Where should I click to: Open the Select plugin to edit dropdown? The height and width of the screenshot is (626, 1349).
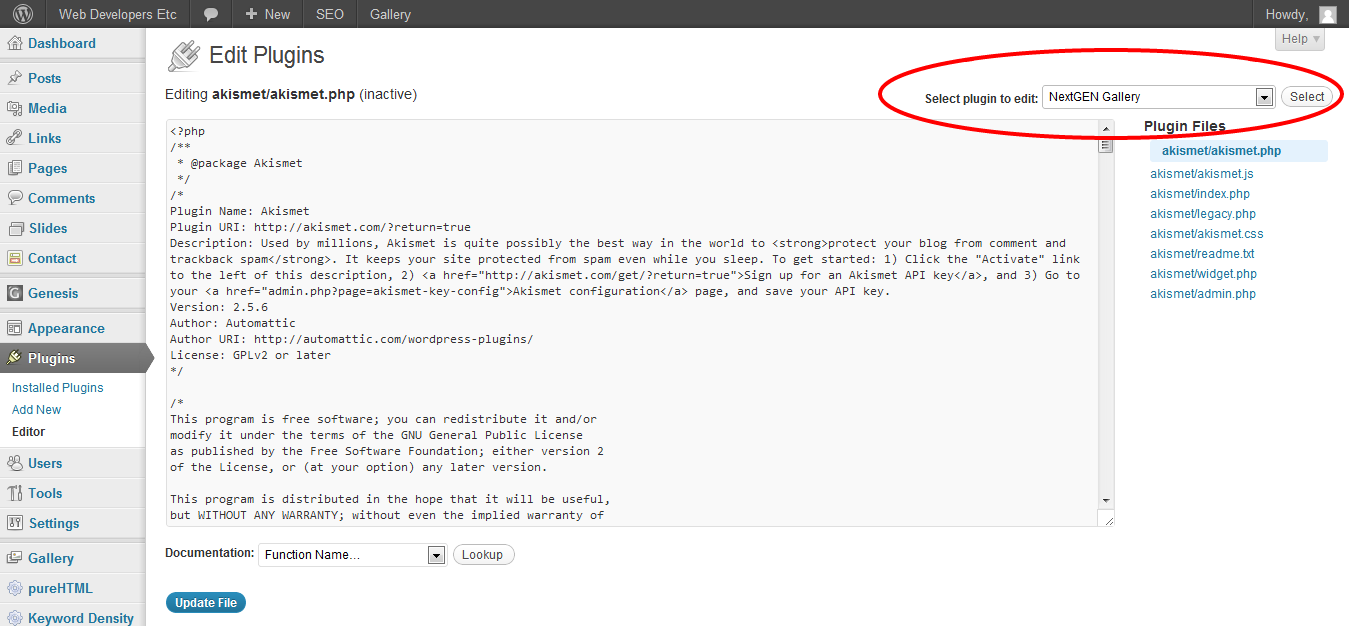coord(1158,97)
